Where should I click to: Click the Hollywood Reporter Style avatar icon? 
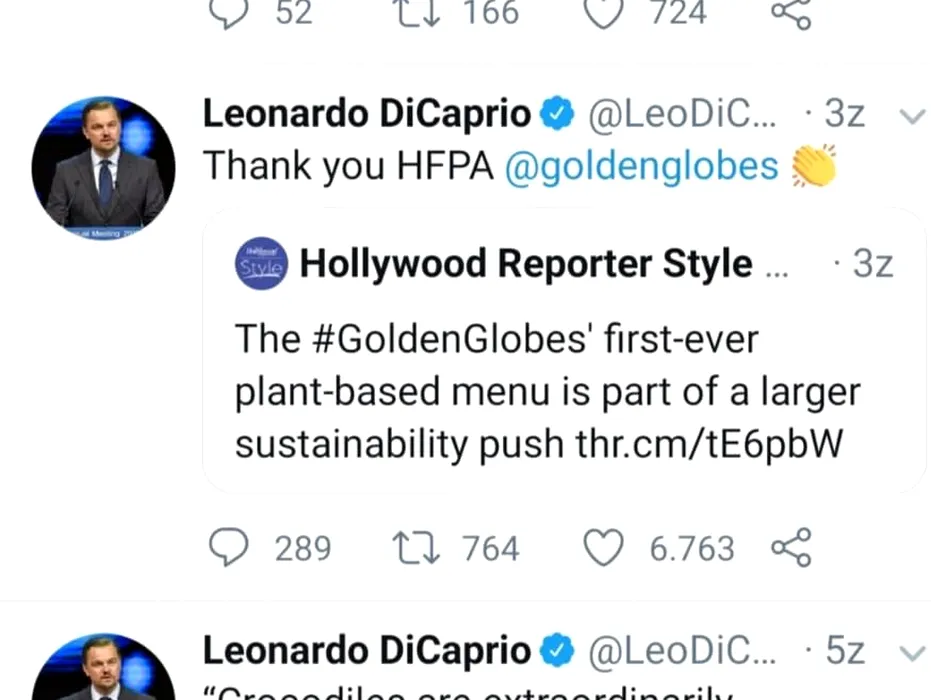[x=262, y=263]
